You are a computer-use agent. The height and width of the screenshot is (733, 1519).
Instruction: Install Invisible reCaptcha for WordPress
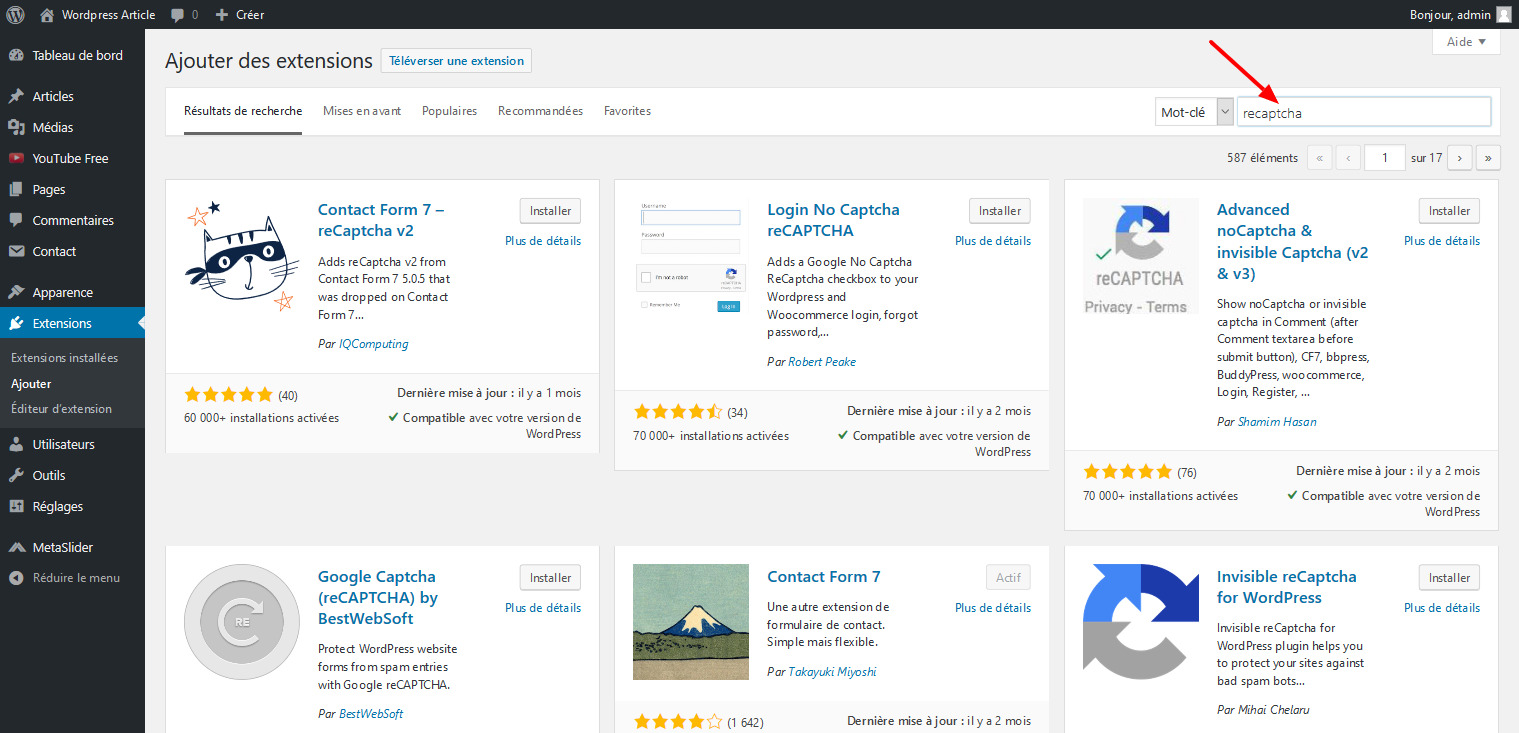tap(1449, 577)
